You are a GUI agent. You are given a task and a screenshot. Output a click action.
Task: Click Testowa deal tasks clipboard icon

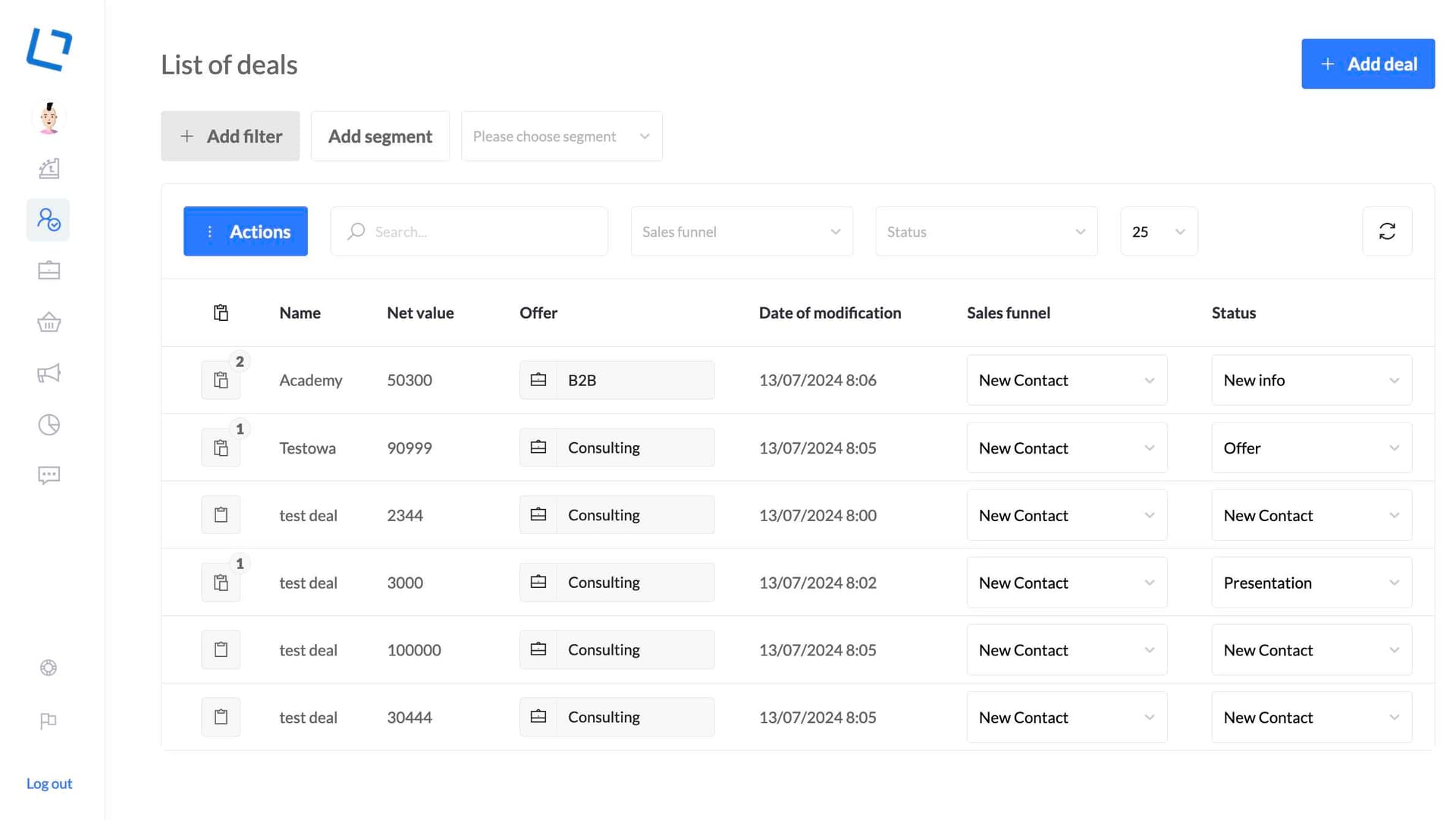pyautogui.click(x=221, y=448)
